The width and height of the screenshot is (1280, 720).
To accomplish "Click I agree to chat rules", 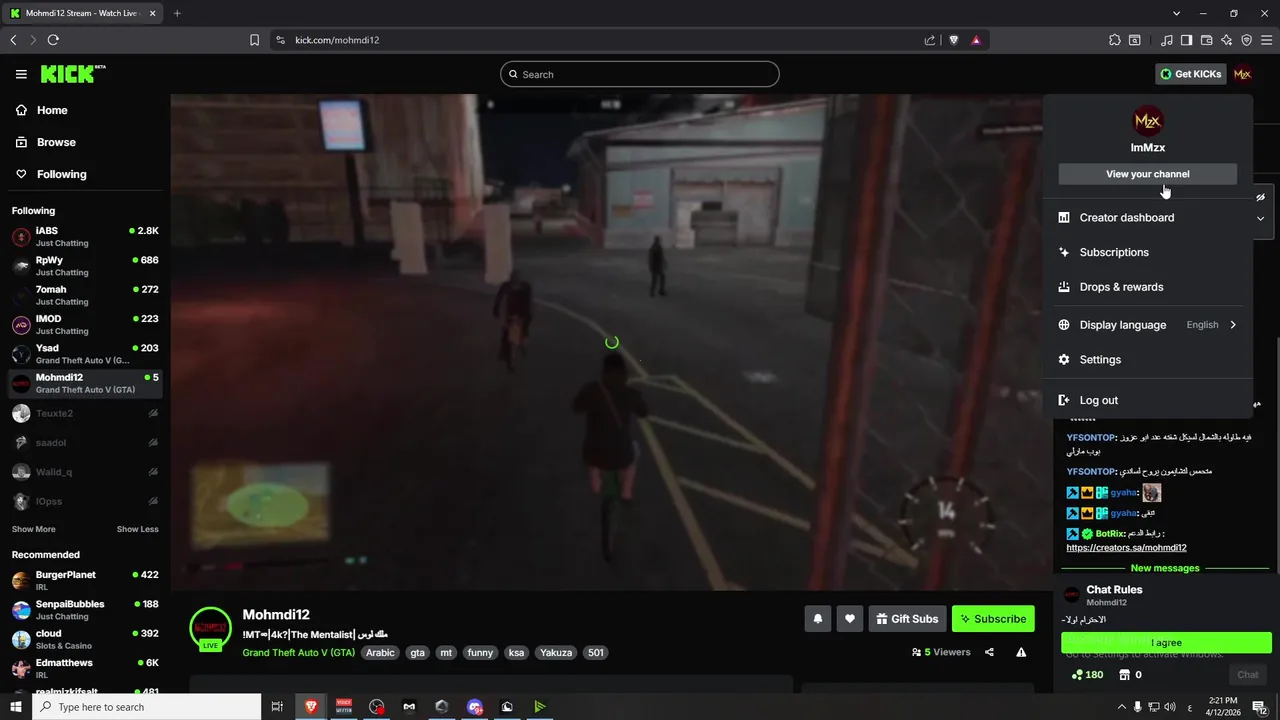I will [x=1166, y=643].
